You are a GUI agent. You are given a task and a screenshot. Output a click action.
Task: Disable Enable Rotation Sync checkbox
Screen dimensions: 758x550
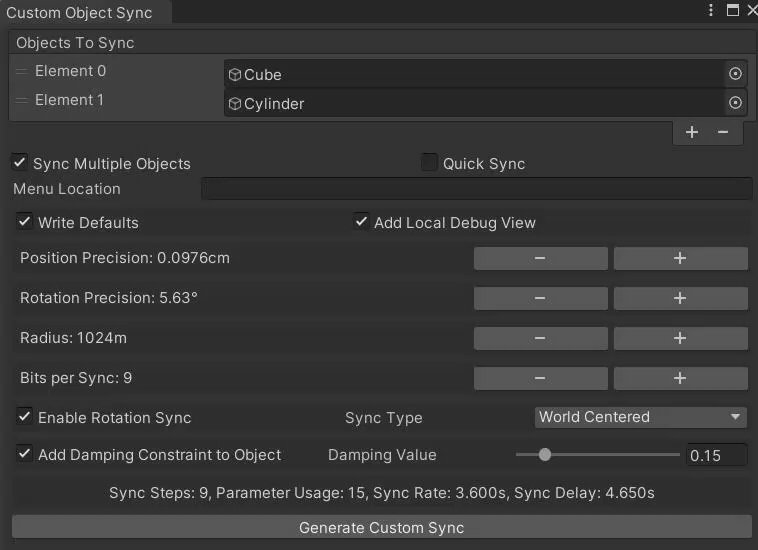[24, 416]
